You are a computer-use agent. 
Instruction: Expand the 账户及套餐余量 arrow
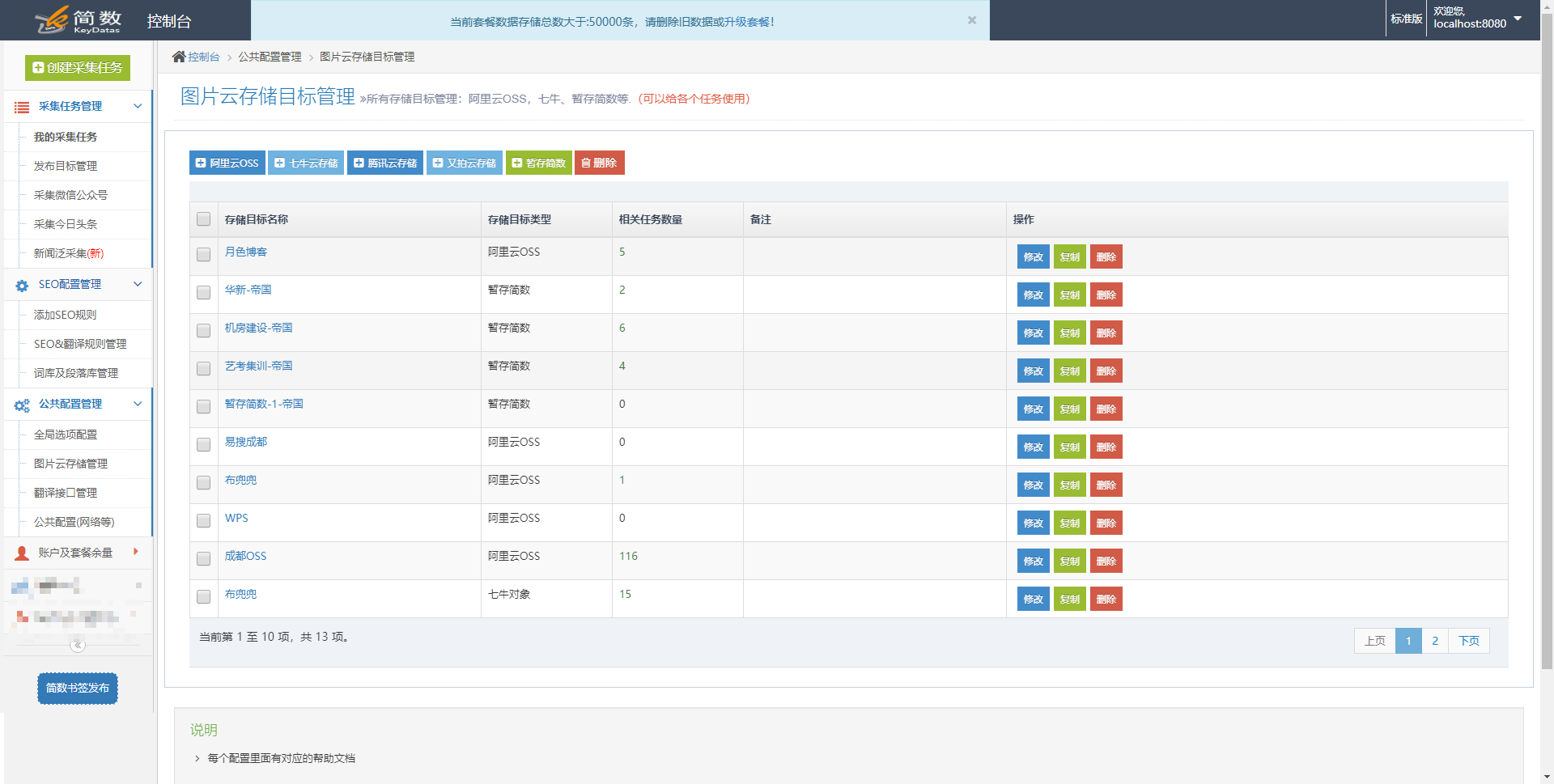tap(136, 552)
